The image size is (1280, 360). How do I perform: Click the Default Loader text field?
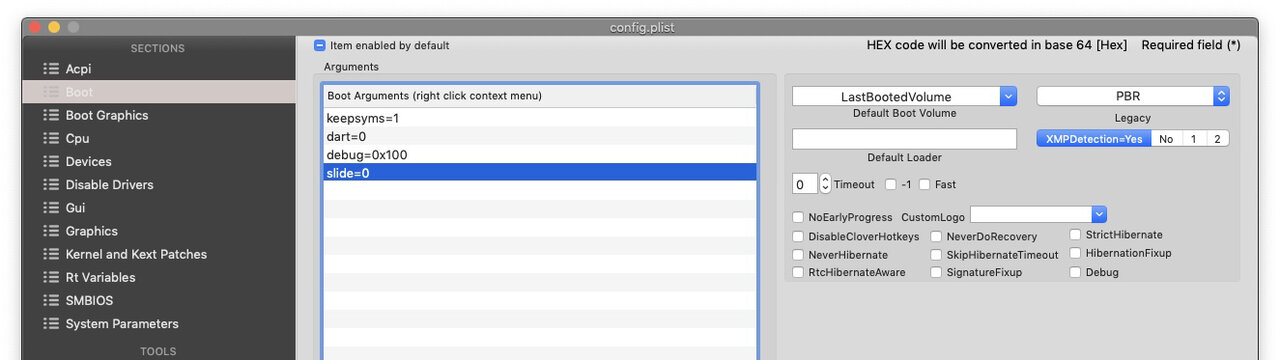pos(904,139)
